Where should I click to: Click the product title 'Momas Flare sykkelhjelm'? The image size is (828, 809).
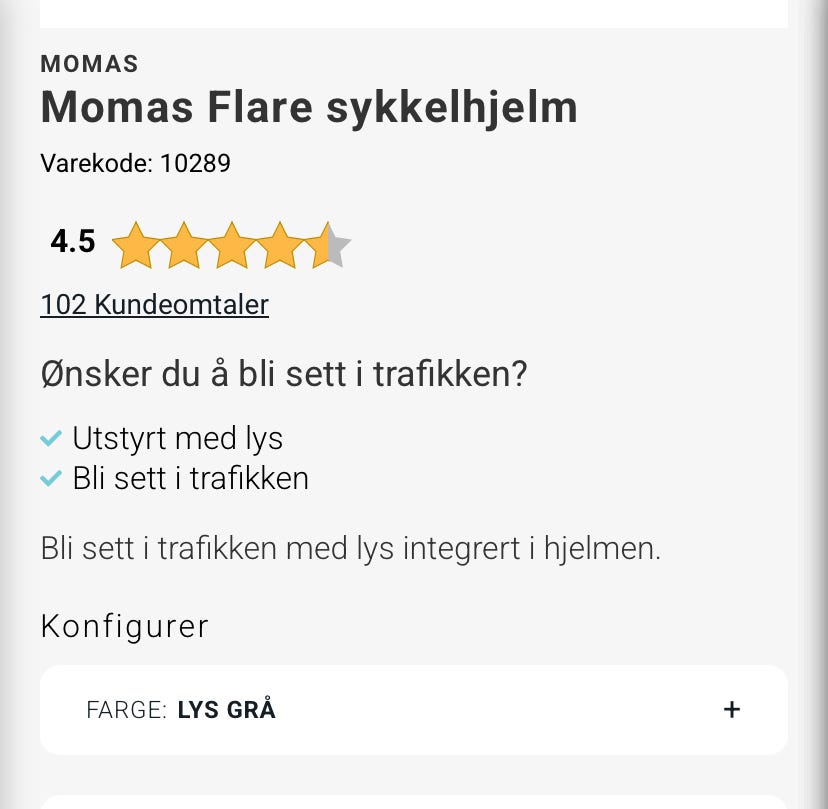pyautogui.click(x=308, y=106)
